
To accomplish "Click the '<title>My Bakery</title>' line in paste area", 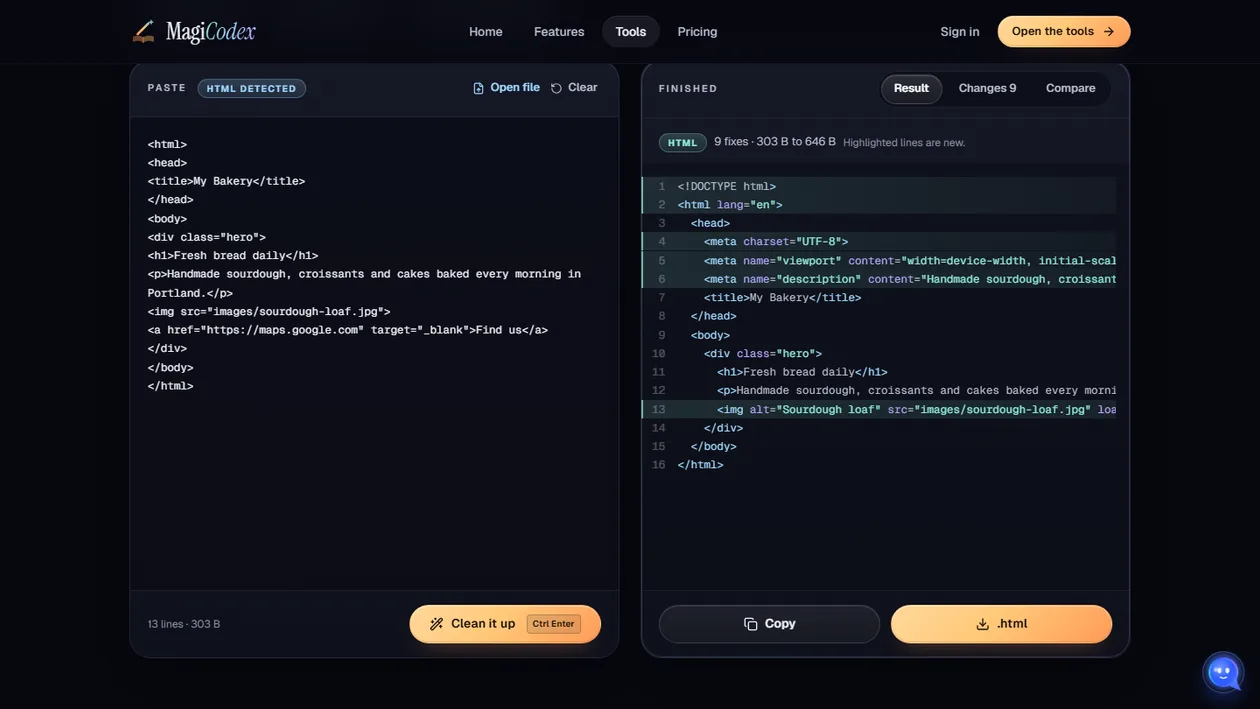I will coord(226,181).
